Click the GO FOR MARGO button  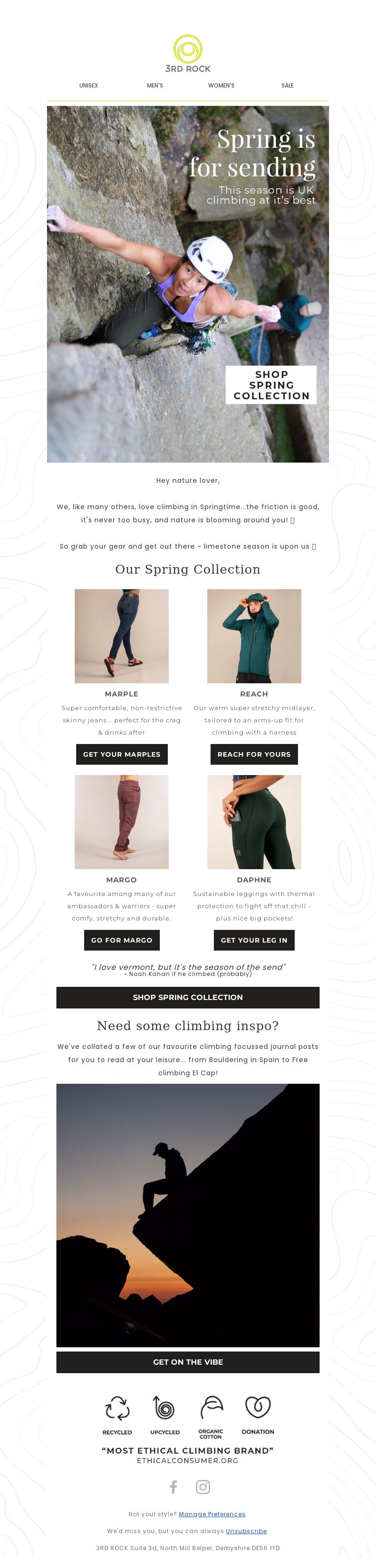pyautogui.click(x=122, y=940)
